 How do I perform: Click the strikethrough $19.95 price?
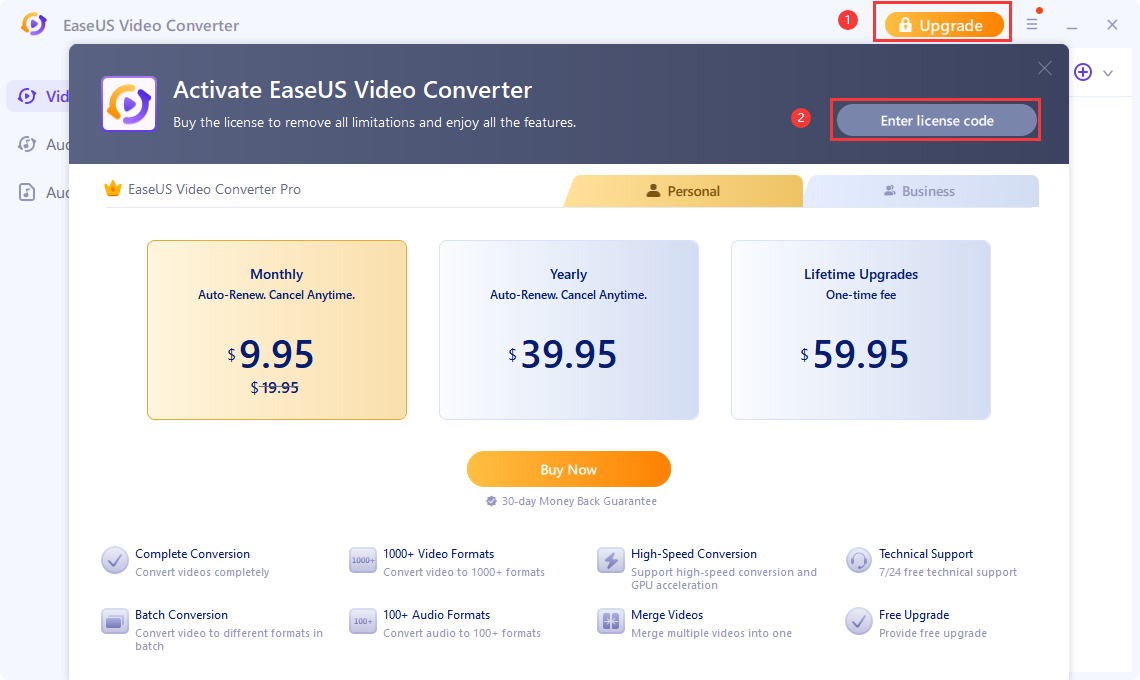pos(275,388)
